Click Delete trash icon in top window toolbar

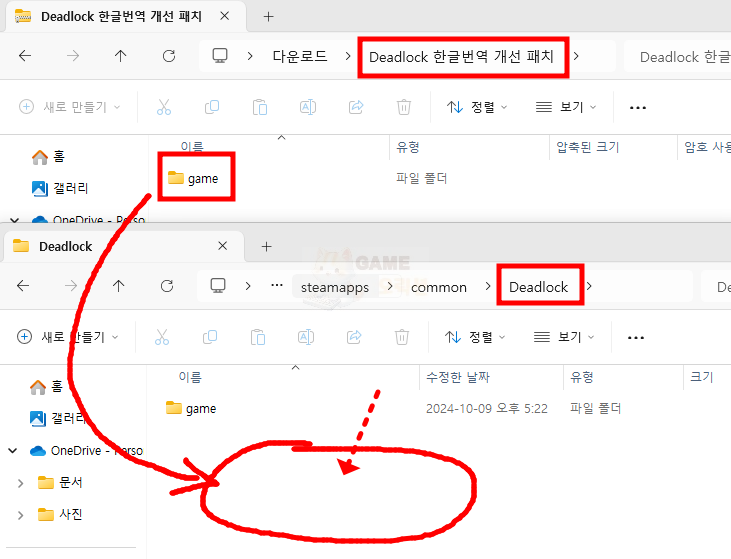coord(404,107)
